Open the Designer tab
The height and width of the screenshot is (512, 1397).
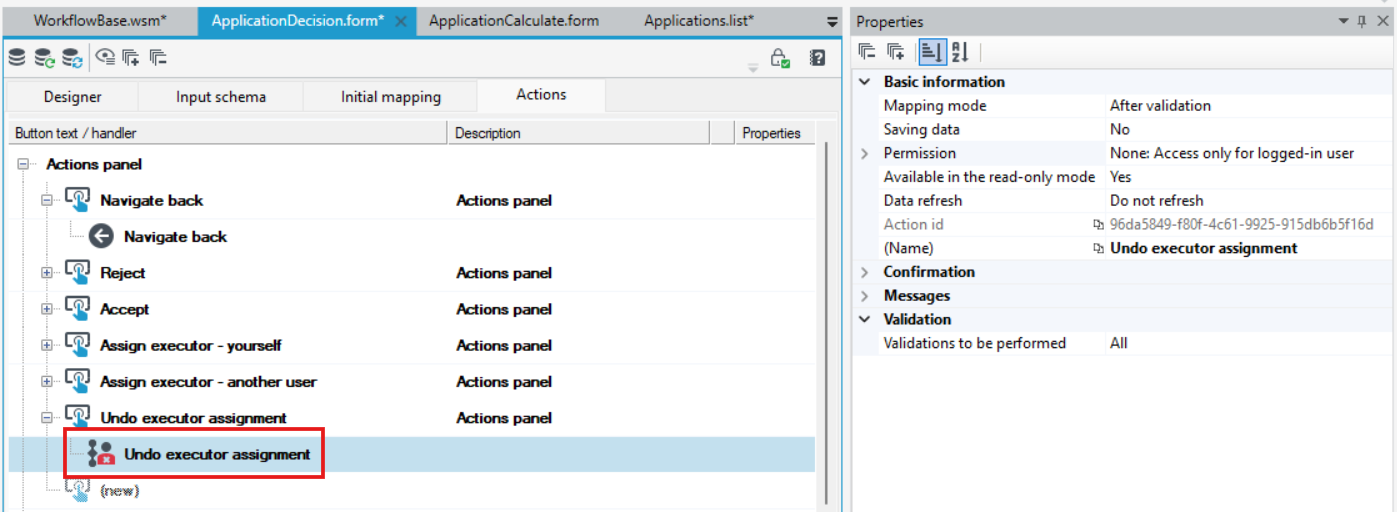tap(72, 96)
